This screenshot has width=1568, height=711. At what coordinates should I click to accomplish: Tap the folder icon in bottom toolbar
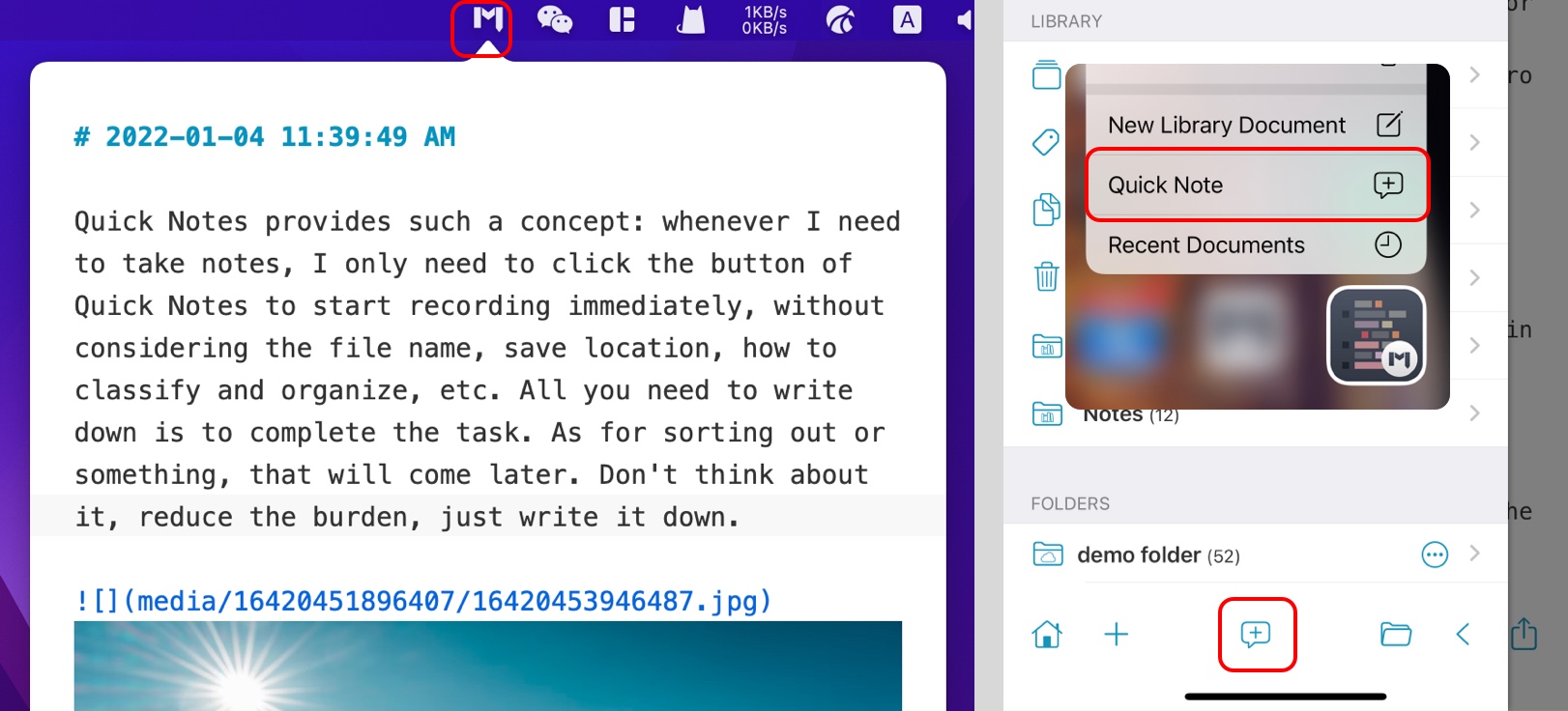(1395, 635)
